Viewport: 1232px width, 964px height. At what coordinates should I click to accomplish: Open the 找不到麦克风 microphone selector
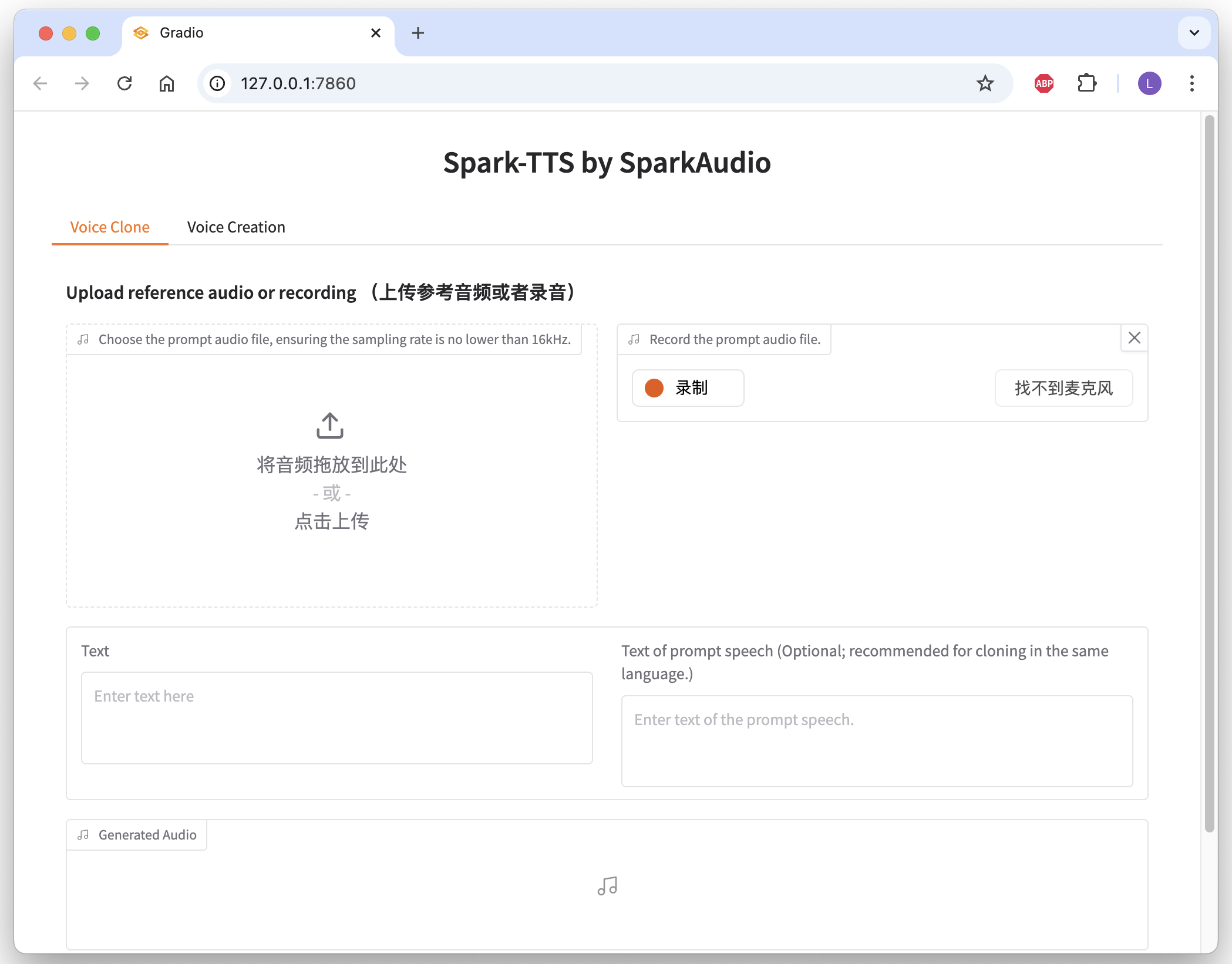tap(1063, 388)
